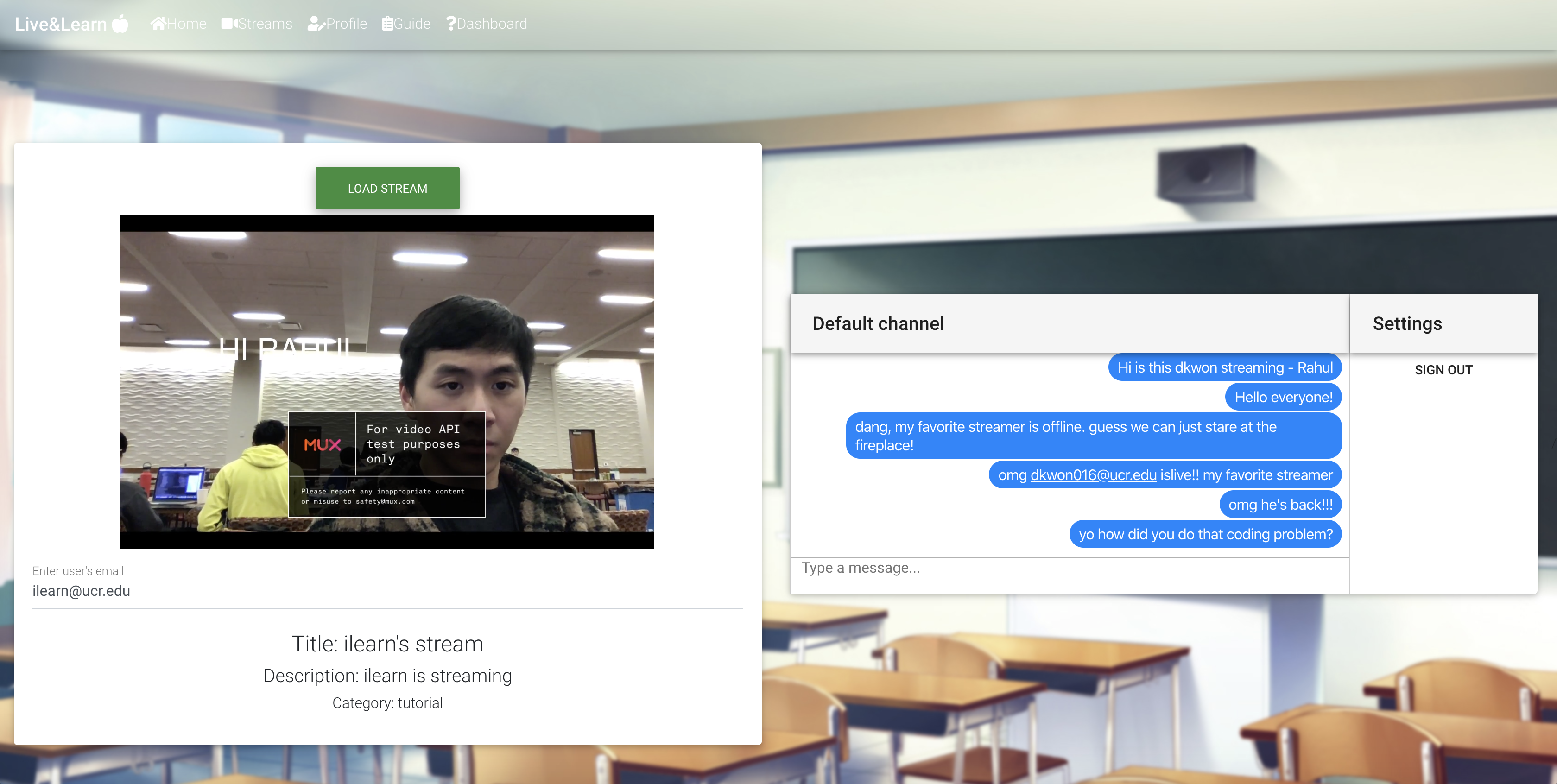Open the Home navigation link

186,24
